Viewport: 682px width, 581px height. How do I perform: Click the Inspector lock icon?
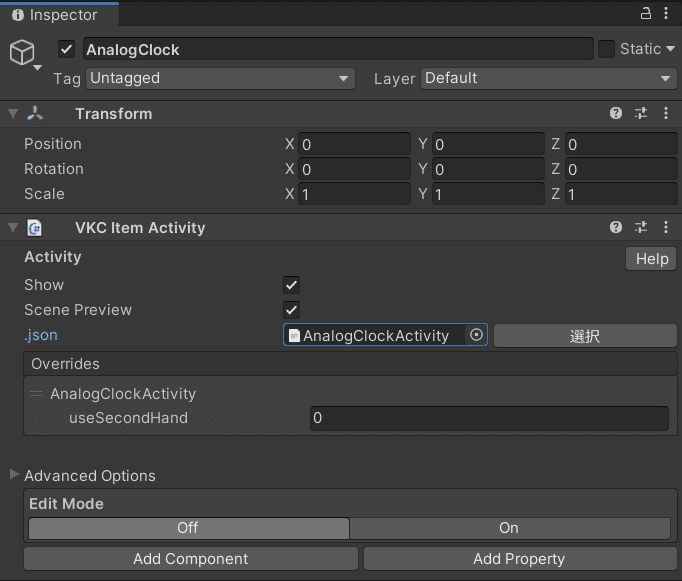pos(646,14)
